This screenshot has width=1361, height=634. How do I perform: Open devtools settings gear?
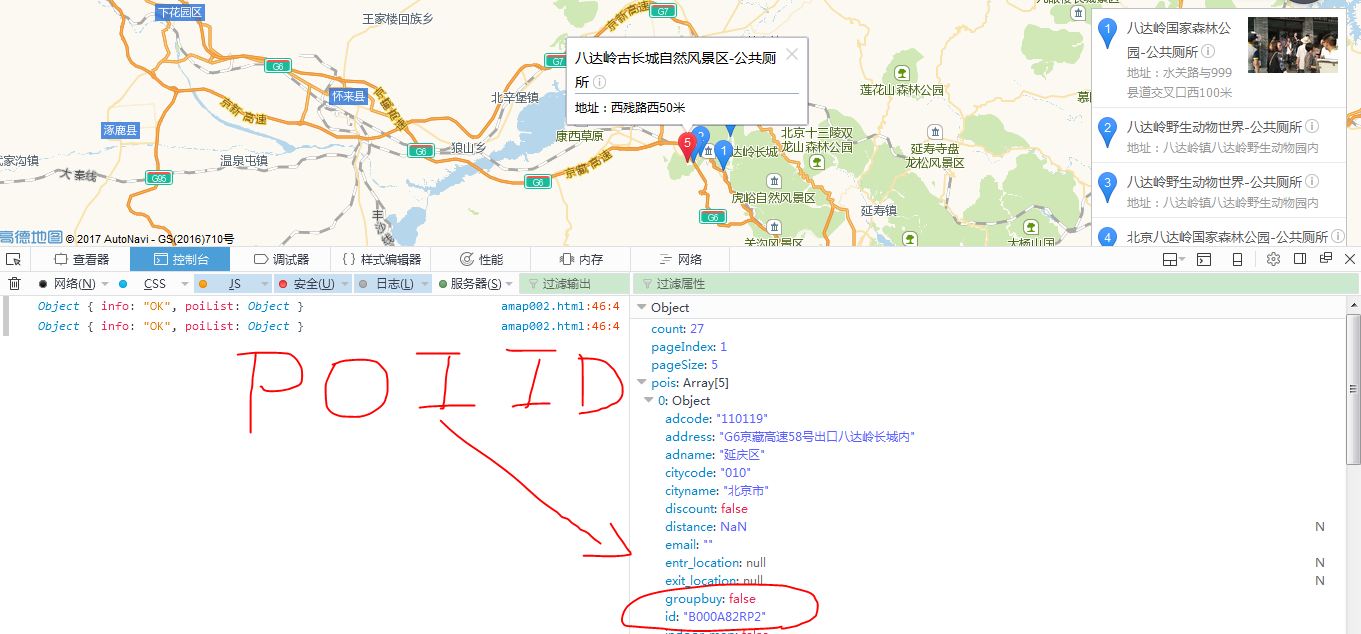tap(1273, 259)
